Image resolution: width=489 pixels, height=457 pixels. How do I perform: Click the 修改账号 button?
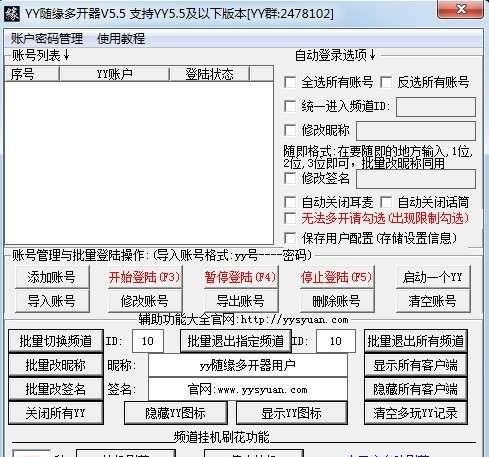click(x=145, y=301)
